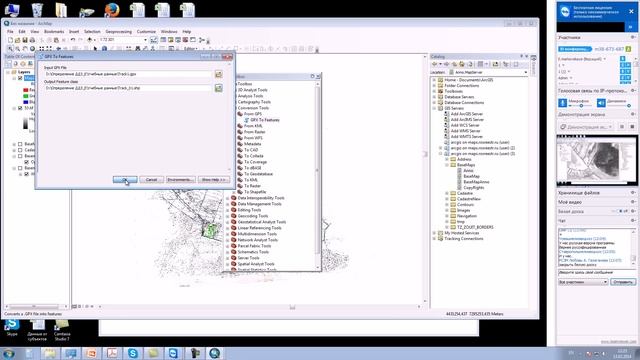Open the Selection menu
The height and width of the screenshot is (360, 640).
tap(92, 31)
